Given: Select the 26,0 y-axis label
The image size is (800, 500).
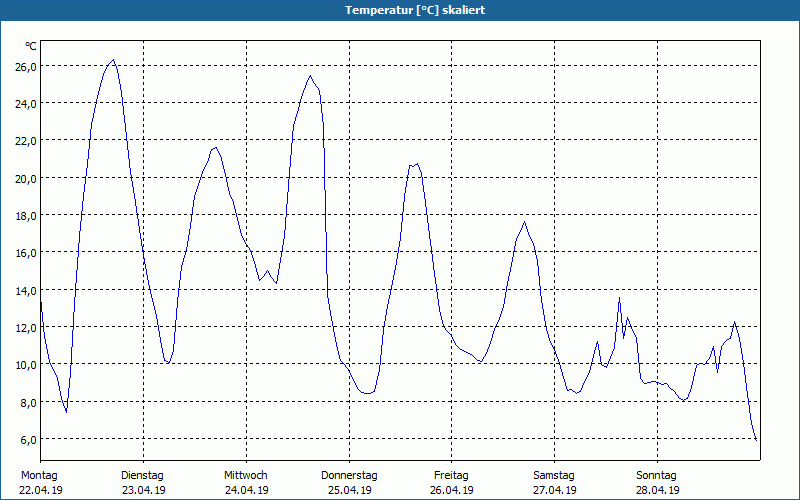Looking at the screenshot, I should pyautogui.click(x=25, y=66).
